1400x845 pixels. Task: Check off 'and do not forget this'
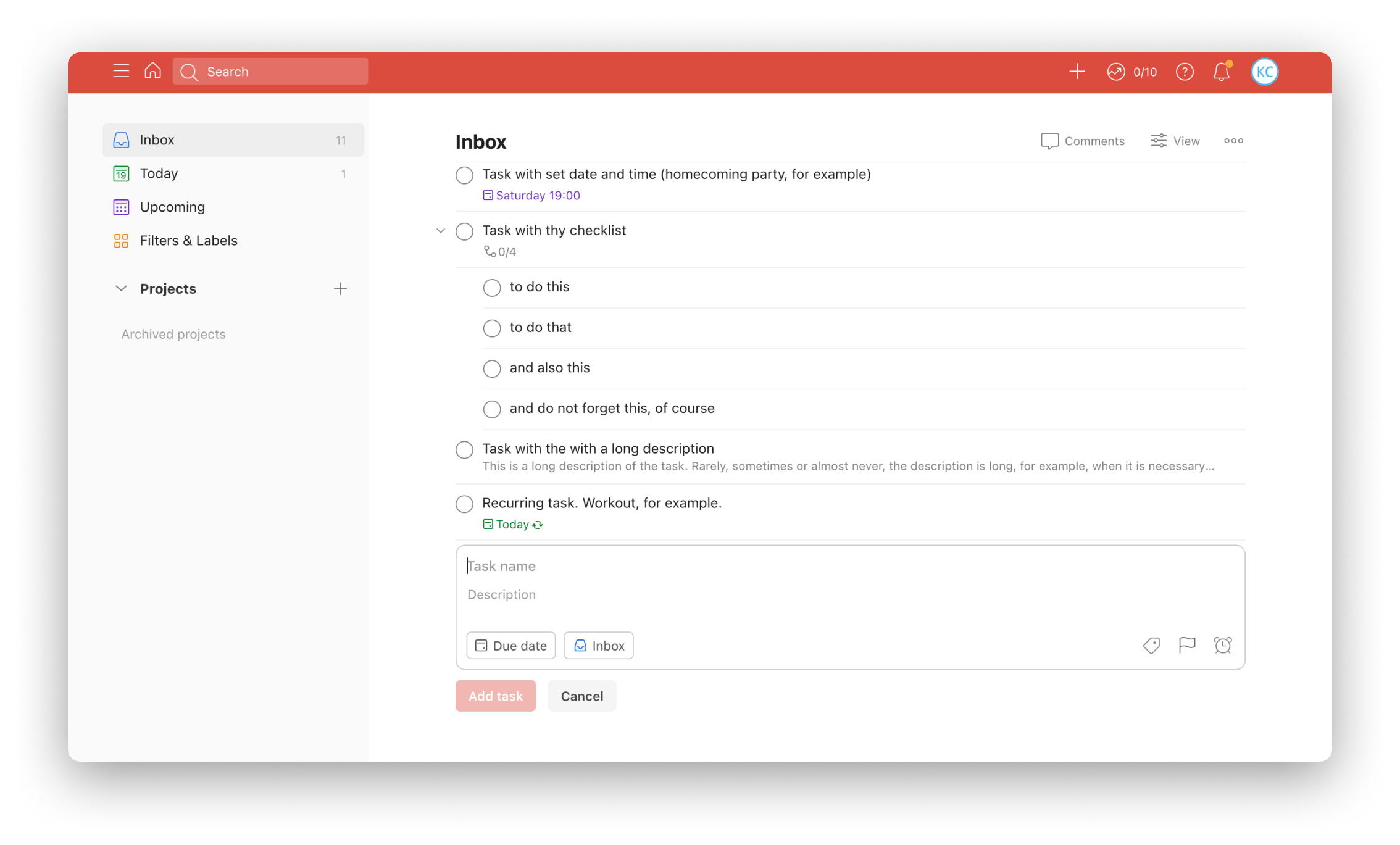click(x=492, y=409)
